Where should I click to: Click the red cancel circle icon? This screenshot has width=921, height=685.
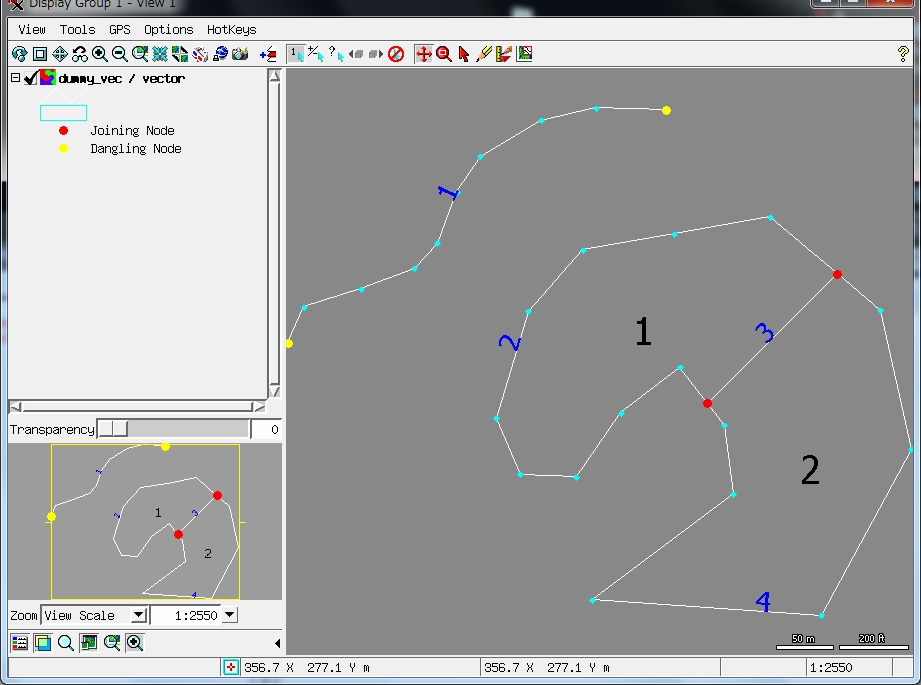[x=396, y=54]
